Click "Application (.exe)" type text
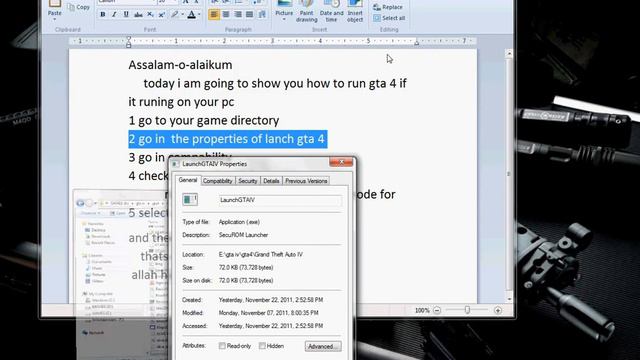The height and width of the screenshot is (360, 640). pos(239,222)
